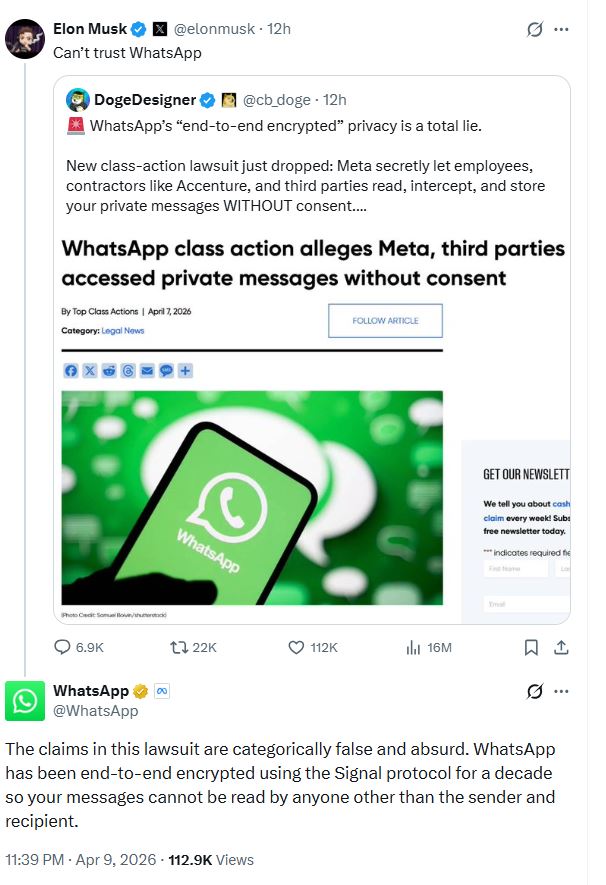This screenshot has height=885, width=606.
Task: Open WhatsApp's green profile avatar
Action: coord(24,700)
